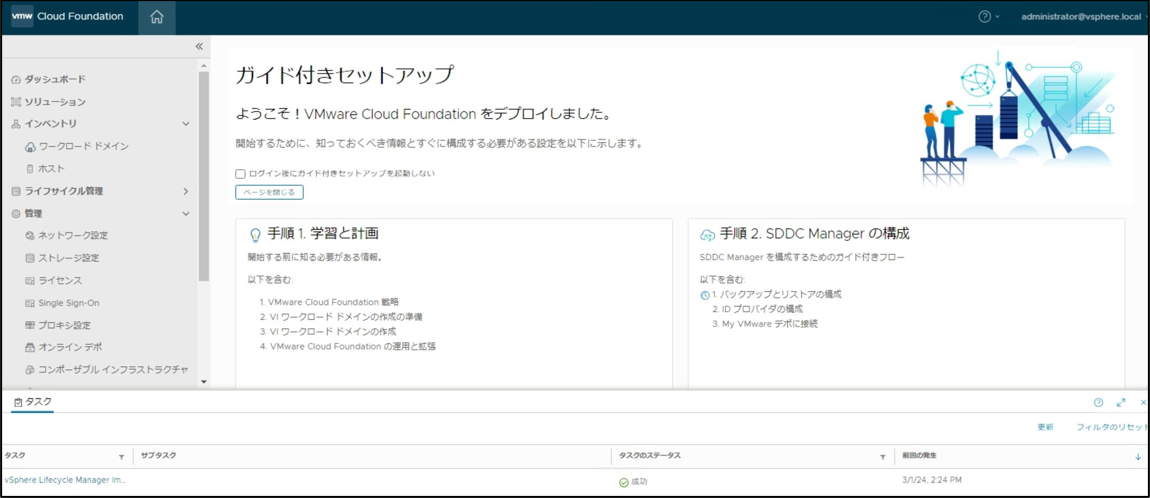Click the プロキシ設定 icon
Screen dimensions: 1150x498
(30, 325)
